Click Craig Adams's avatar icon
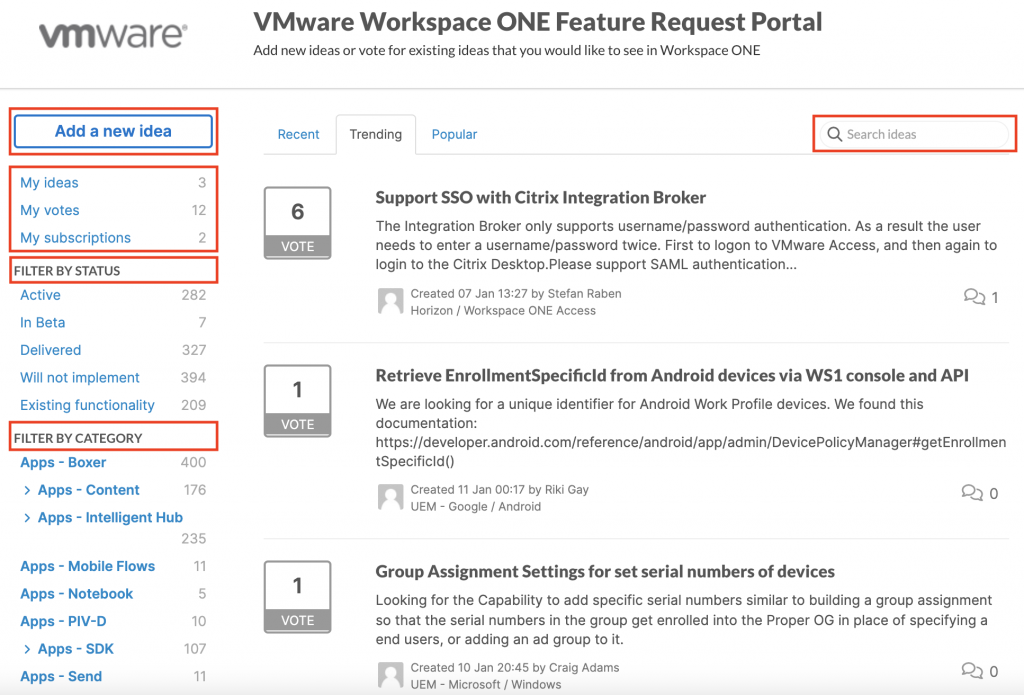Viewport: 1024px width, 695px height. coord(391,675)
